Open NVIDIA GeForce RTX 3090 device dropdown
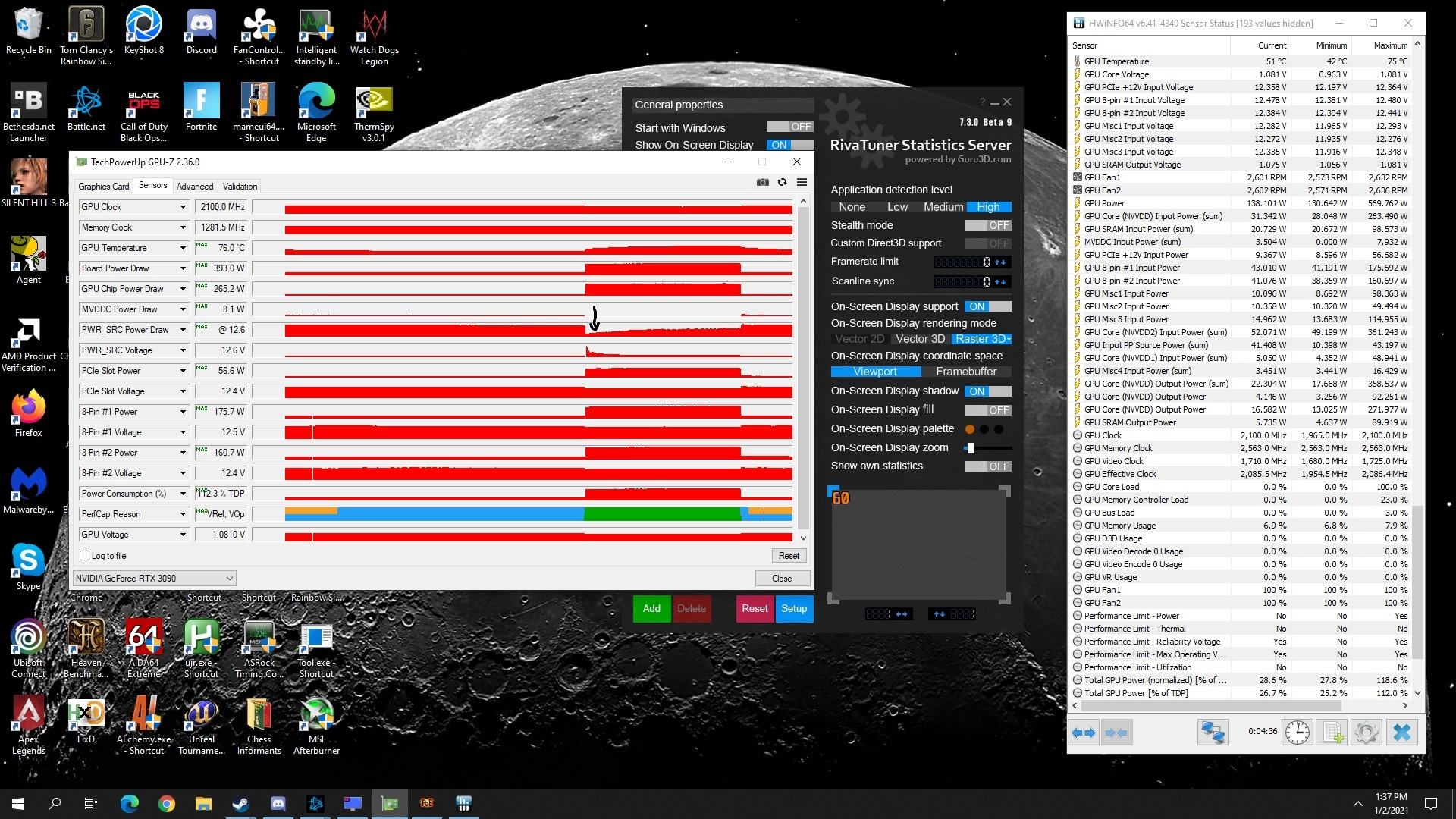The height and width of the screenshot is (819, 1456). point(154,578)
